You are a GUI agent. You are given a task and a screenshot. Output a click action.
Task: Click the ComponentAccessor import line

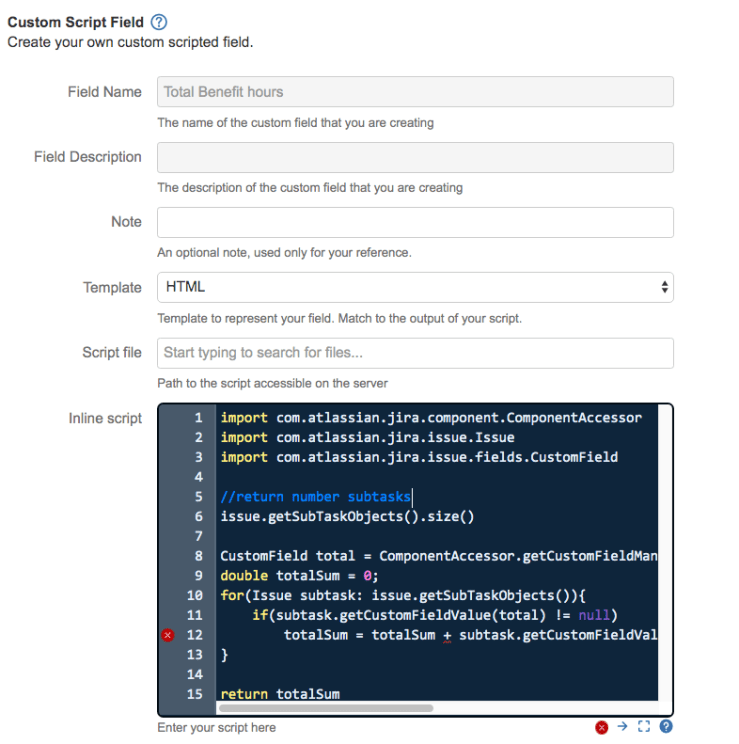(430, 418)
